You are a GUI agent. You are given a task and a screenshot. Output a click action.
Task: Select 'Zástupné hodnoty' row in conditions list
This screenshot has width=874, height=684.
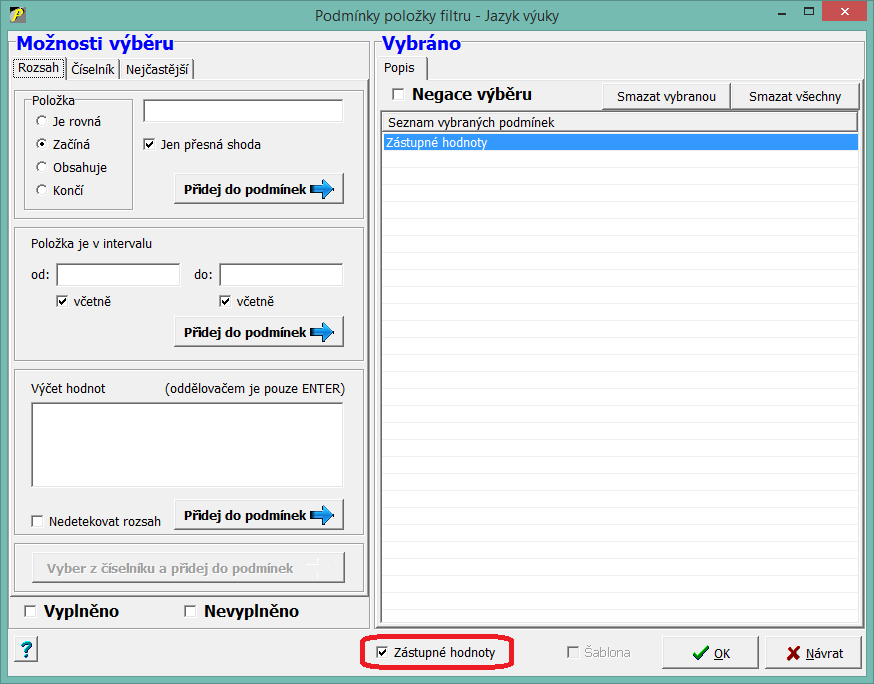(x=619, y=143)
